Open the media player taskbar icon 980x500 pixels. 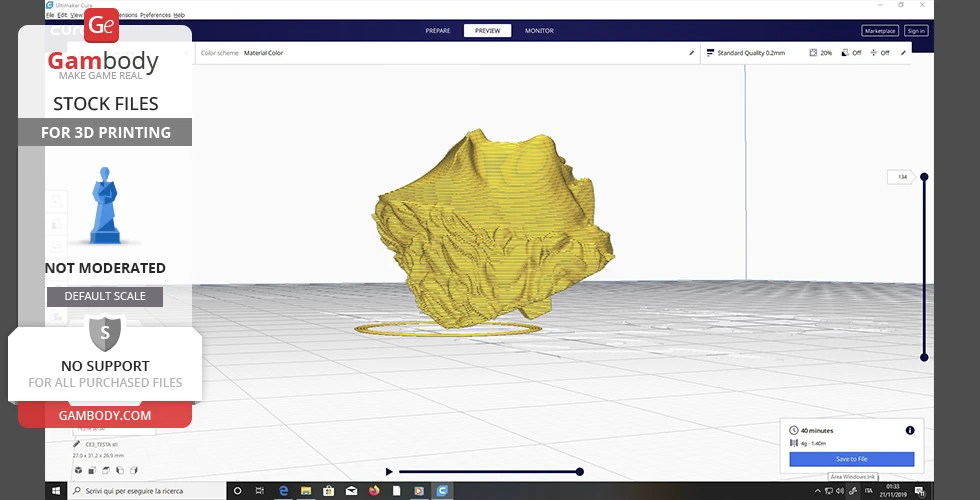[x=419, y=491]
